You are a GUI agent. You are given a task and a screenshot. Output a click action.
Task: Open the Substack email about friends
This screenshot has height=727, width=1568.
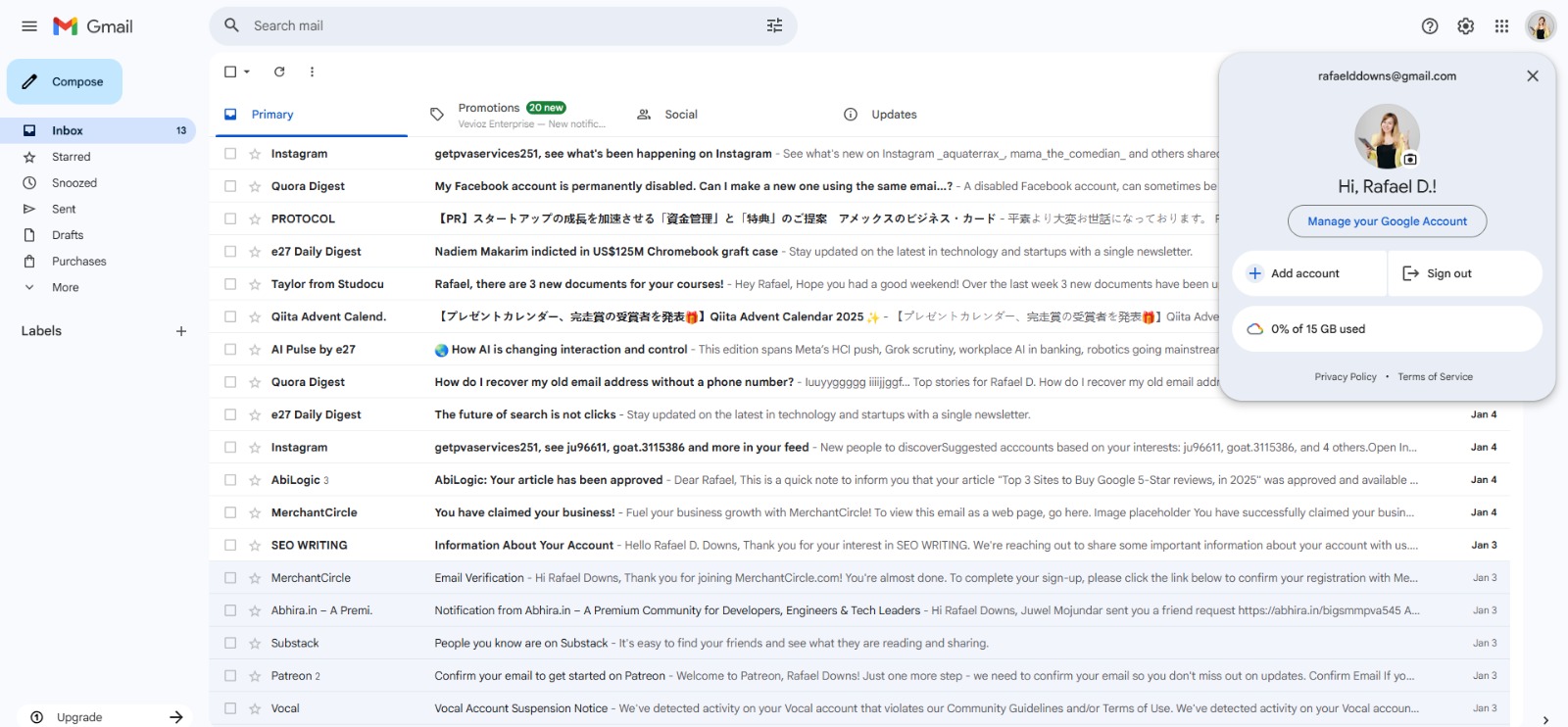pos(859,643)
